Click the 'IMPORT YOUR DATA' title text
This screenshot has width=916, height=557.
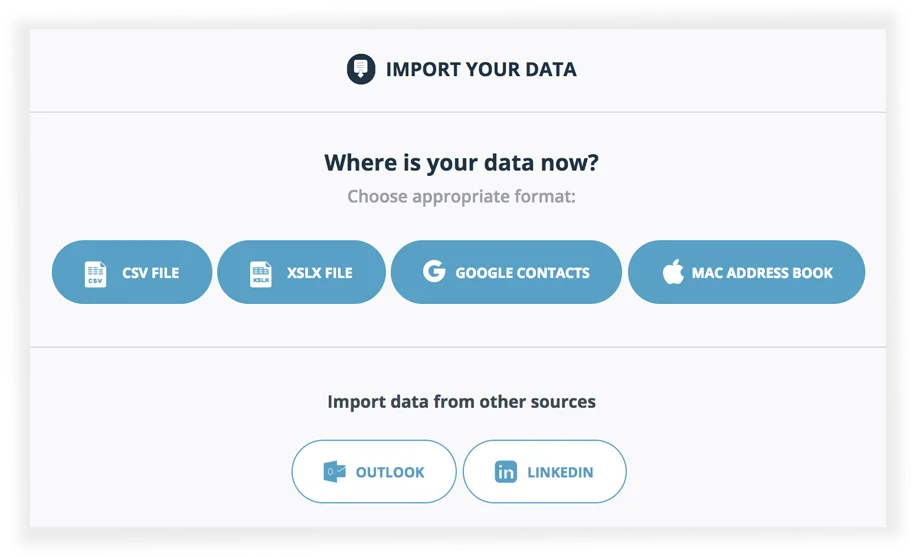(481, 70)
